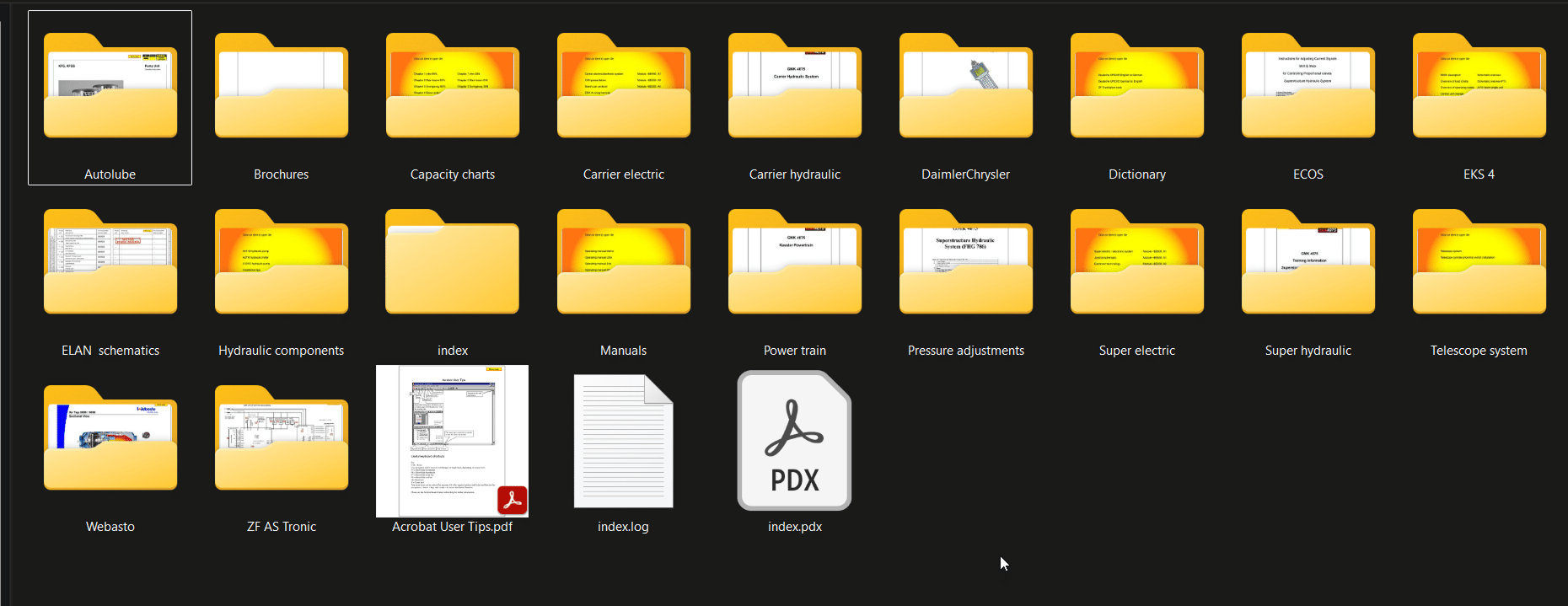Viewport: 1568px width, 606px height.
Task: Click the ZF AS Tronic name label
Action: point(282,527)
